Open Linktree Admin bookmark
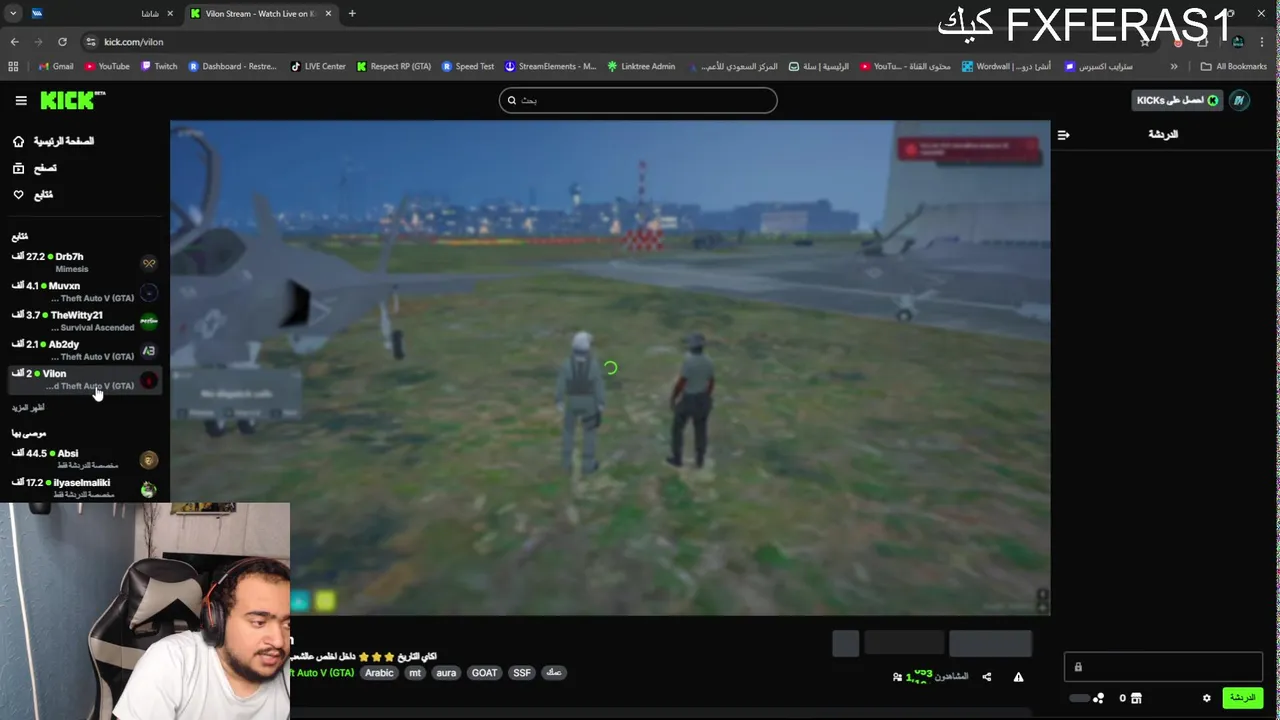This screenshot has height=720, width=1280. tap(641, 67)
